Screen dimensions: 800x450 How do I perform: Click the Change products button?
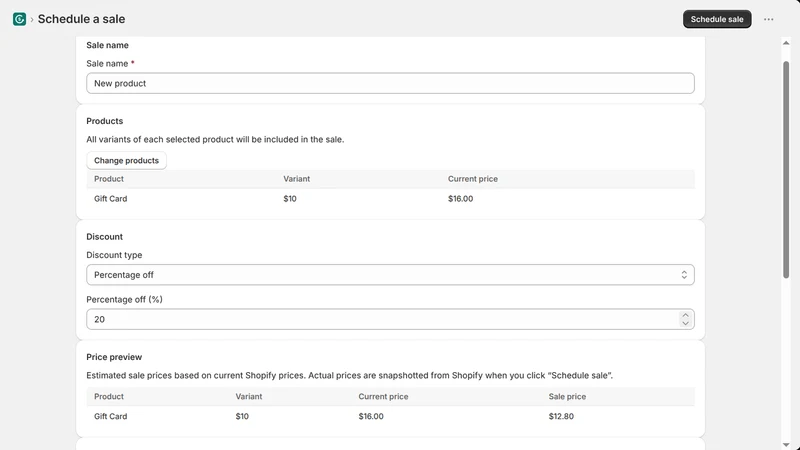[126, 160]
